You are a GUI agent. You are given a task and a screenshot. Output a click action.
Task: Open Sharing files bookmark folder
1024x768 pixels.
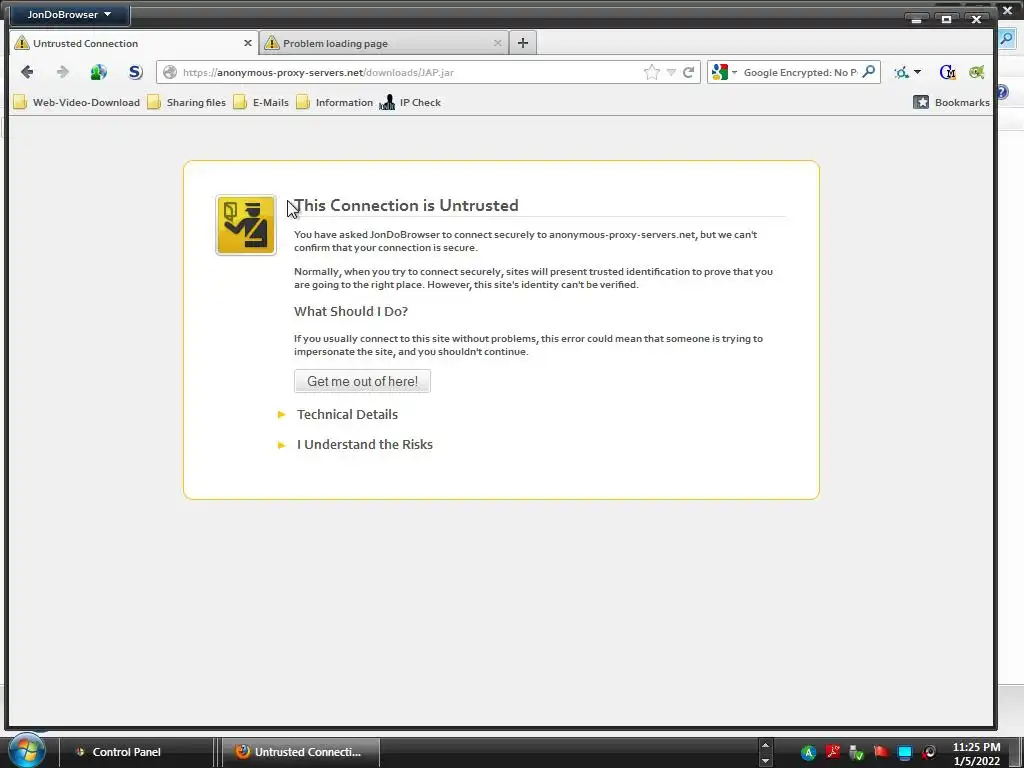(x=187, y=103)
